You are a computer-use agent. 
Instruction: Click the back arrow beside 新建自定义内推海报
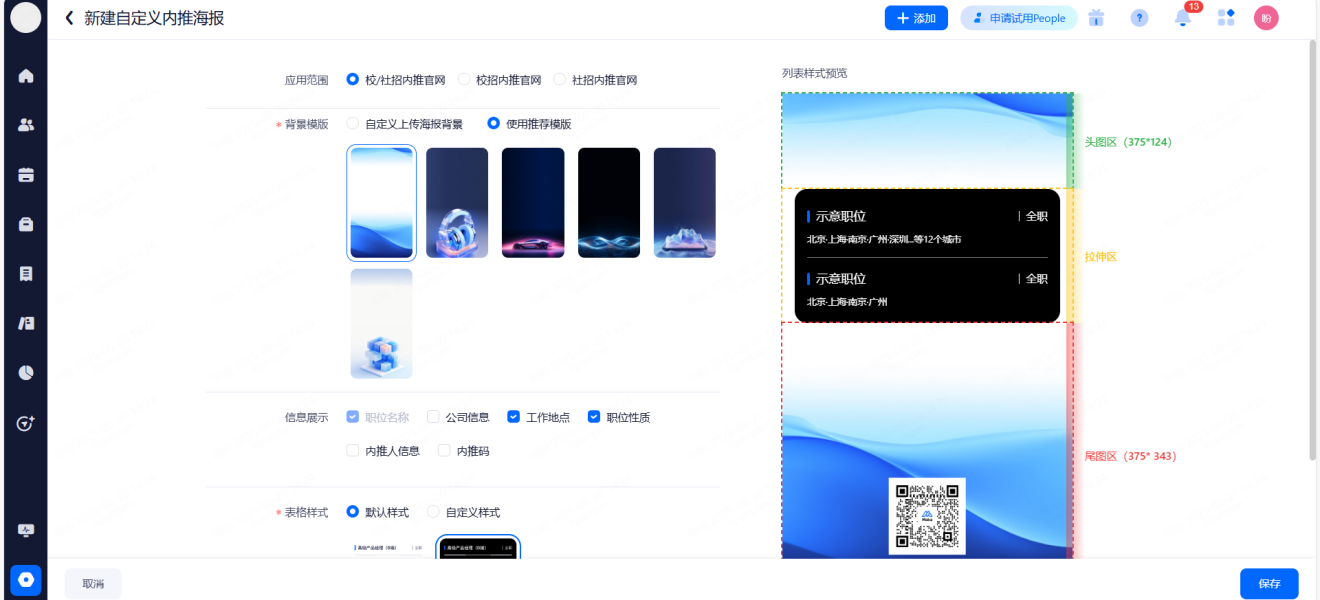click(69, 18)
